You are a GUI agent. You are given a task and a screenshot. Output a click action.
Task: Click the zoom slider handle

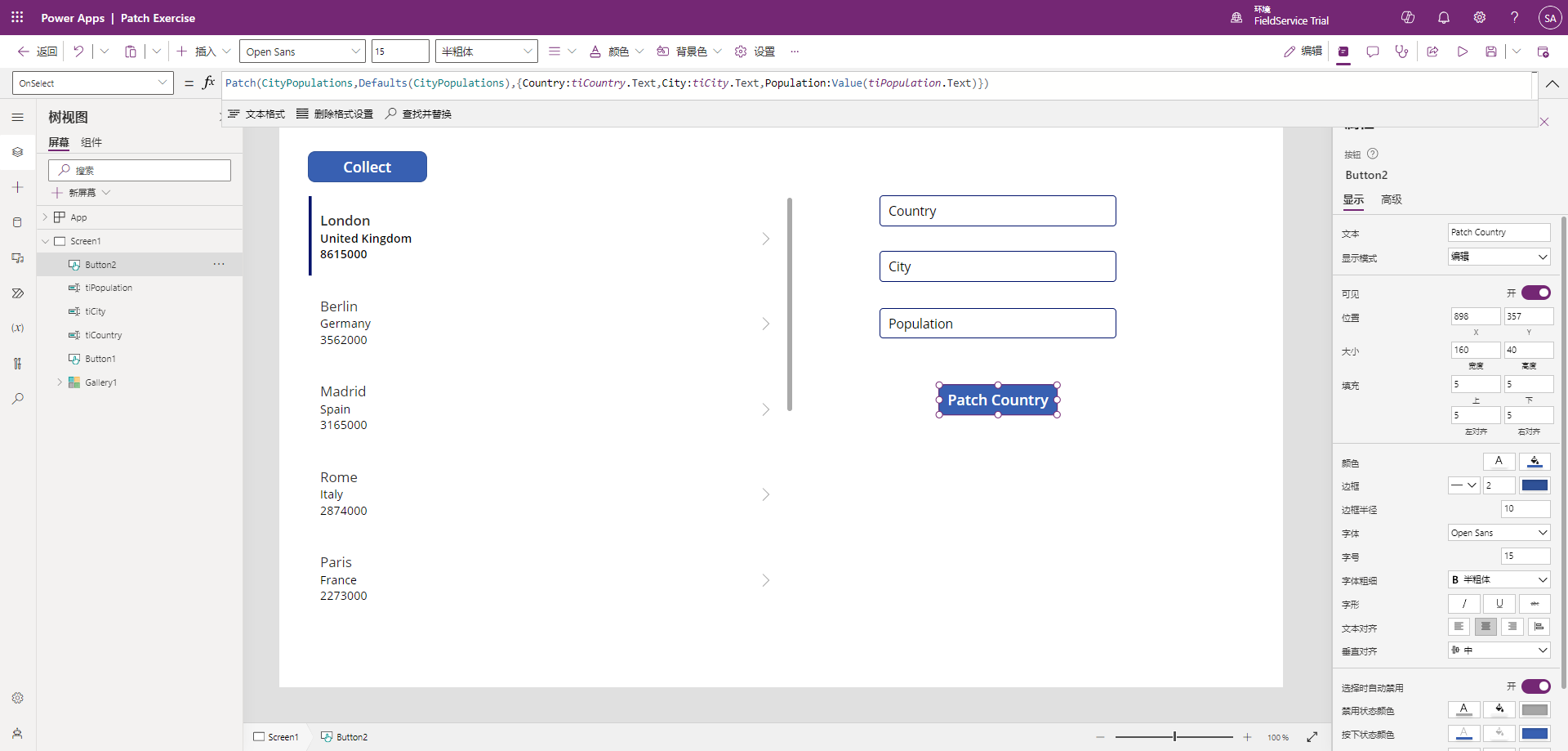(x=1174, y=737)
